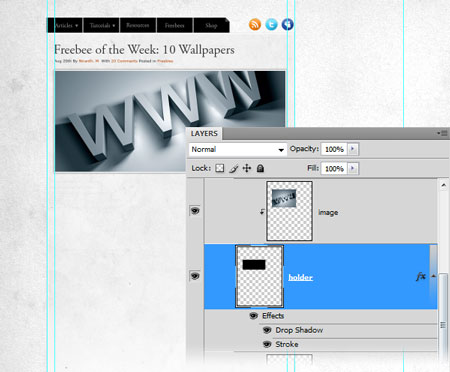Select the image layer thumbnail
This screenshot has width=450, height=372.
coord(289,211)
